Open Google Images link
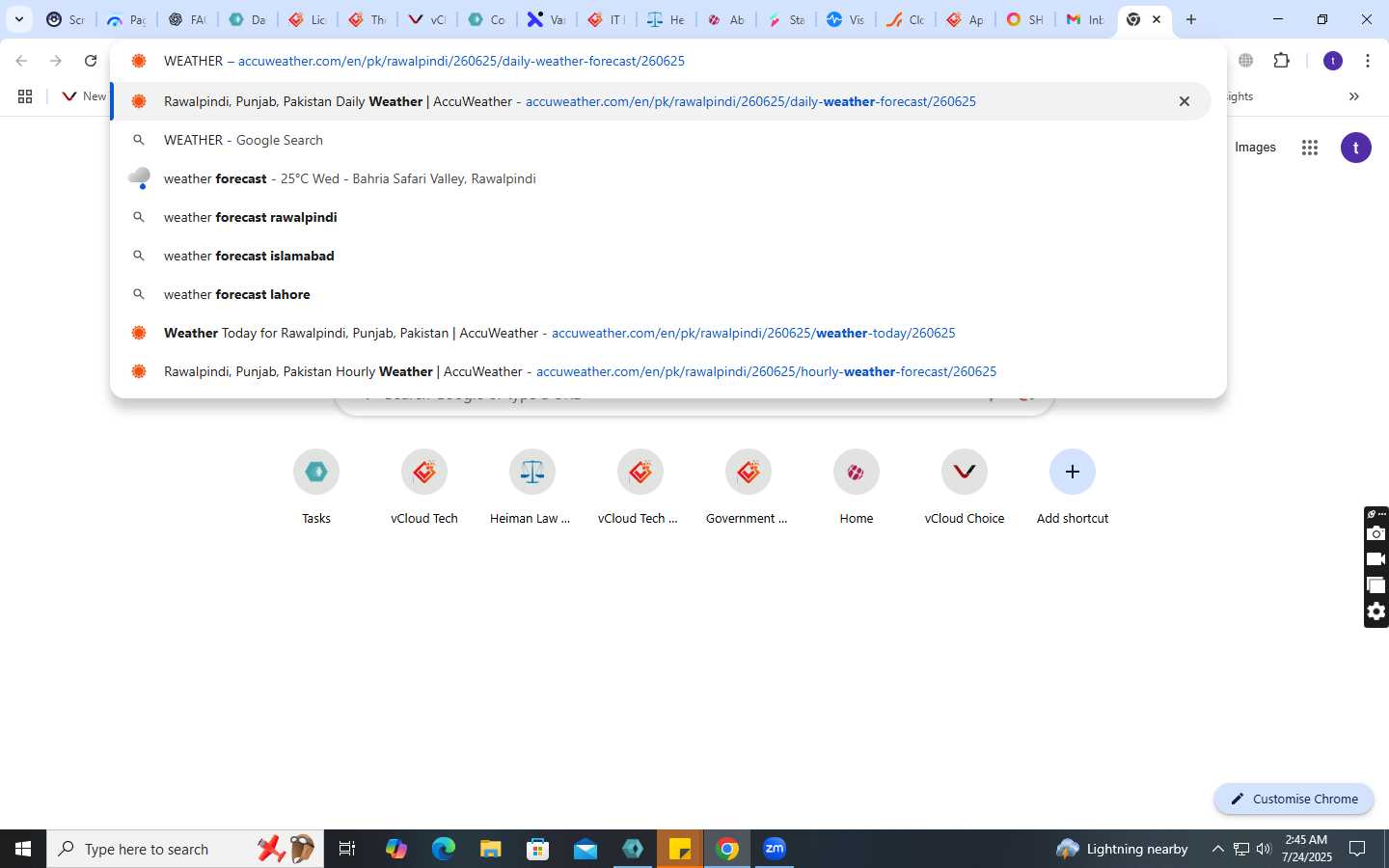The image size is (1389, 868). [1255, 148]
